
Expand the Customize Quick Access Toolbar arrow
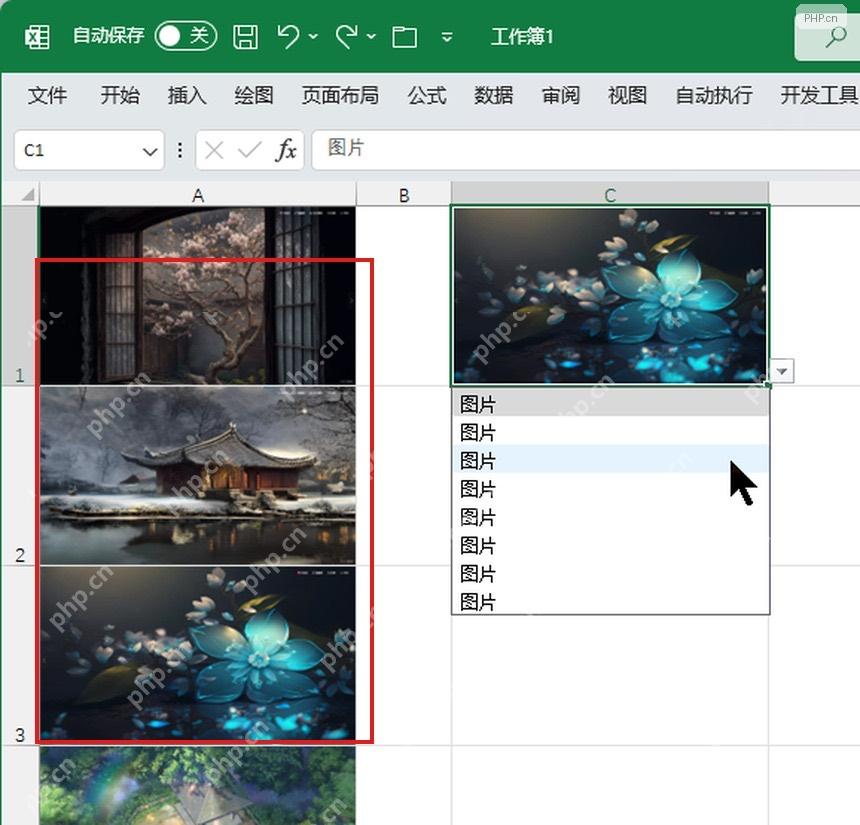(x=447, y=37)
